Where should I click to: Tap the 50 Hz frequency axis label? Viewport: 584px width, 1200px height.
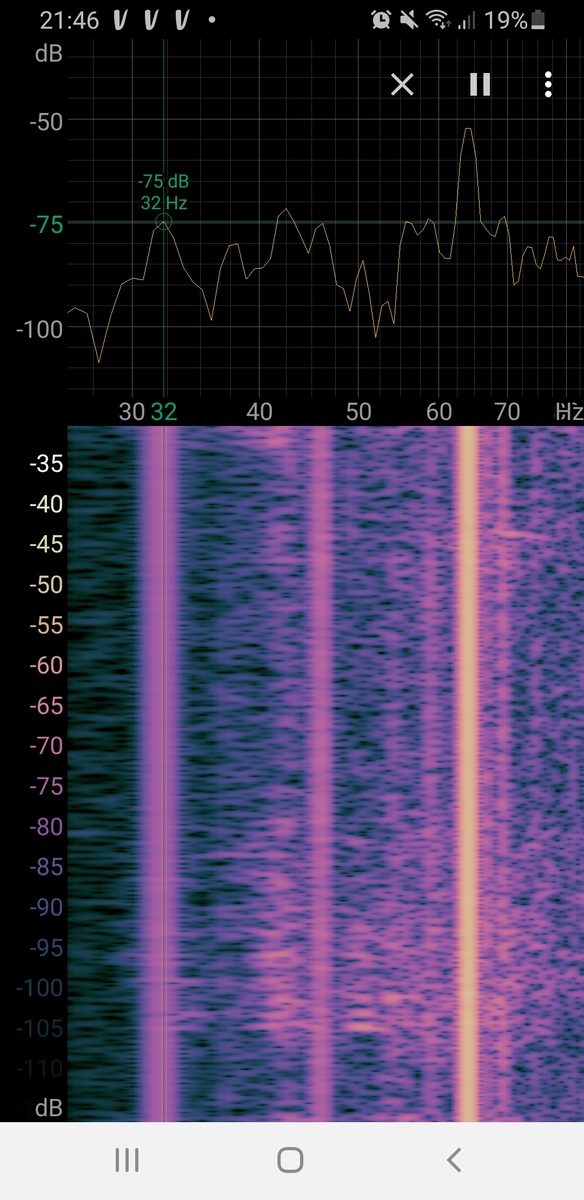pyautogui.click(x=358, y=411)
